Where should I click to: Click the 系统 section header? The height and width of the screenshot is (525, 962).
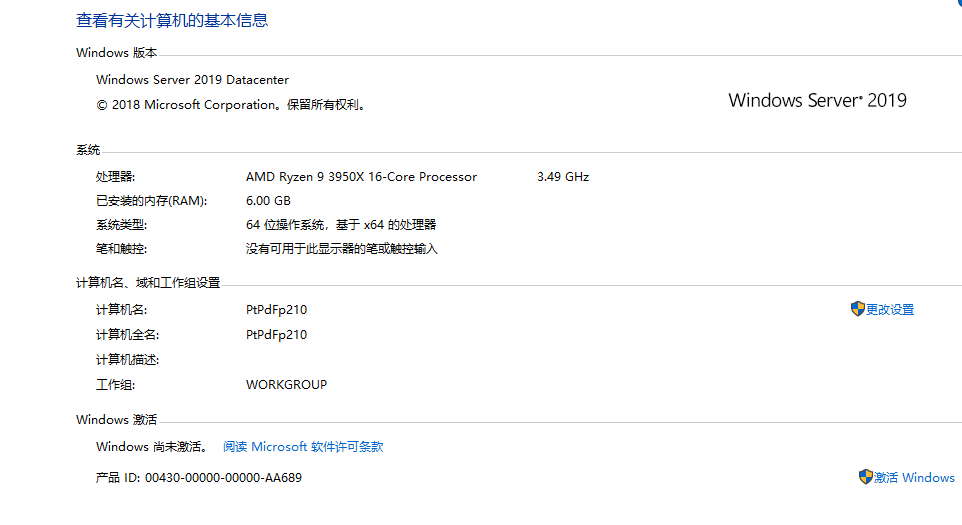(x=88, y=150)
